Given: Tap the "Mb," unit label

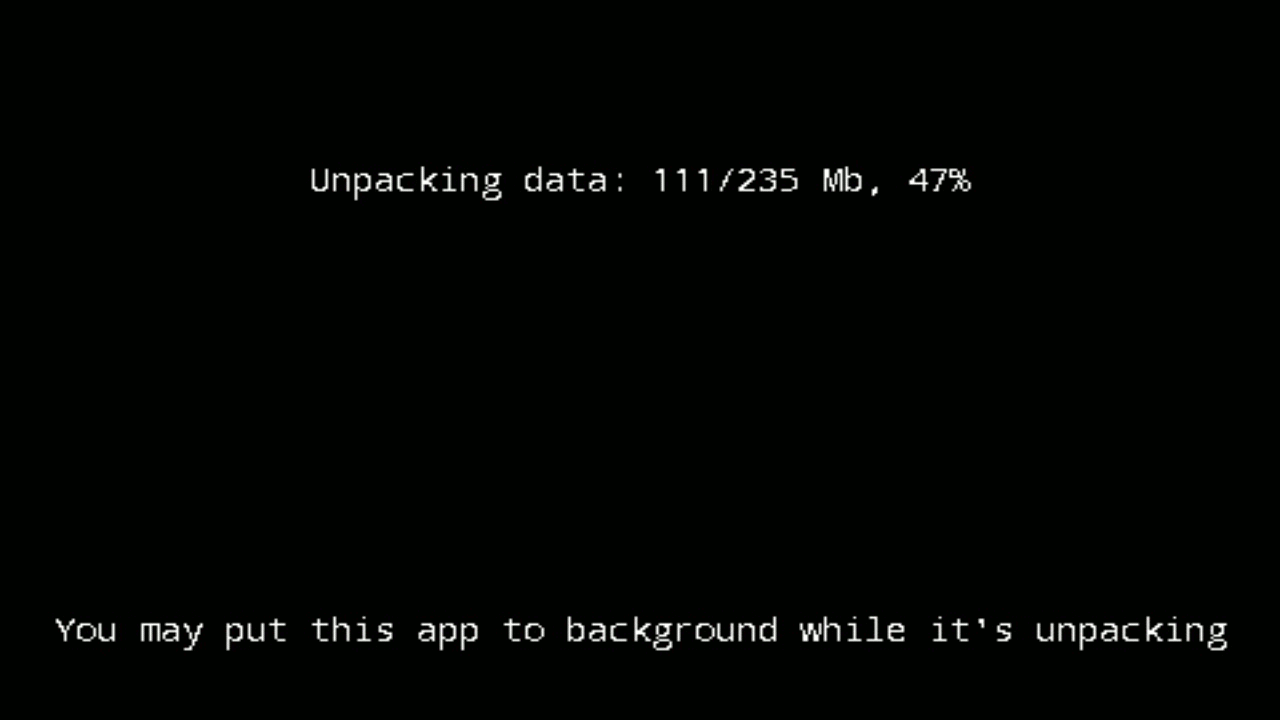Looking at the screenshot, I should coord(853,182).
